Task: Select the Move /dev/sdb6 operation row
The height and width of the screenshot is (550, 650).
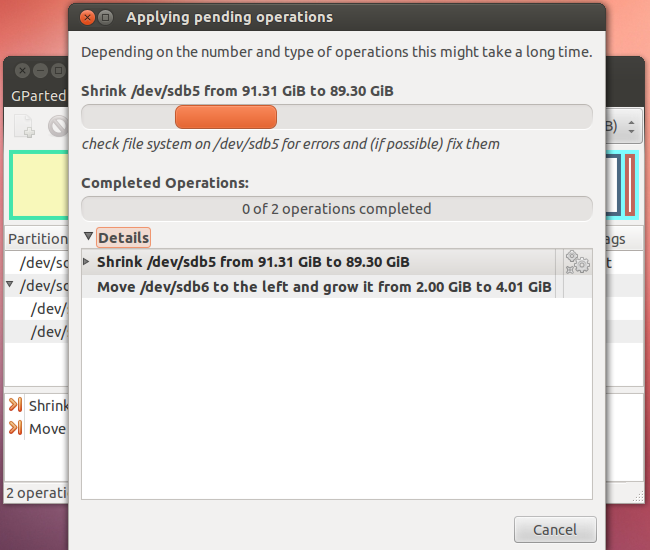Action: click(323, 287)
